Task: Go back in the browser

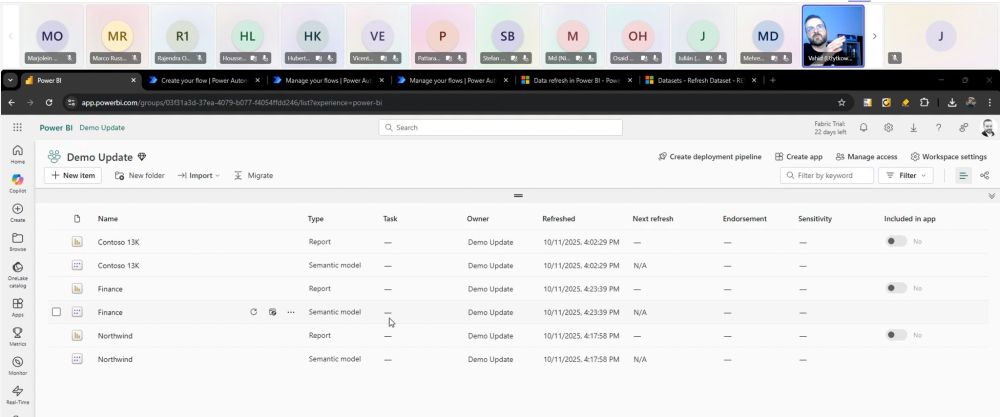Action: 11,102
